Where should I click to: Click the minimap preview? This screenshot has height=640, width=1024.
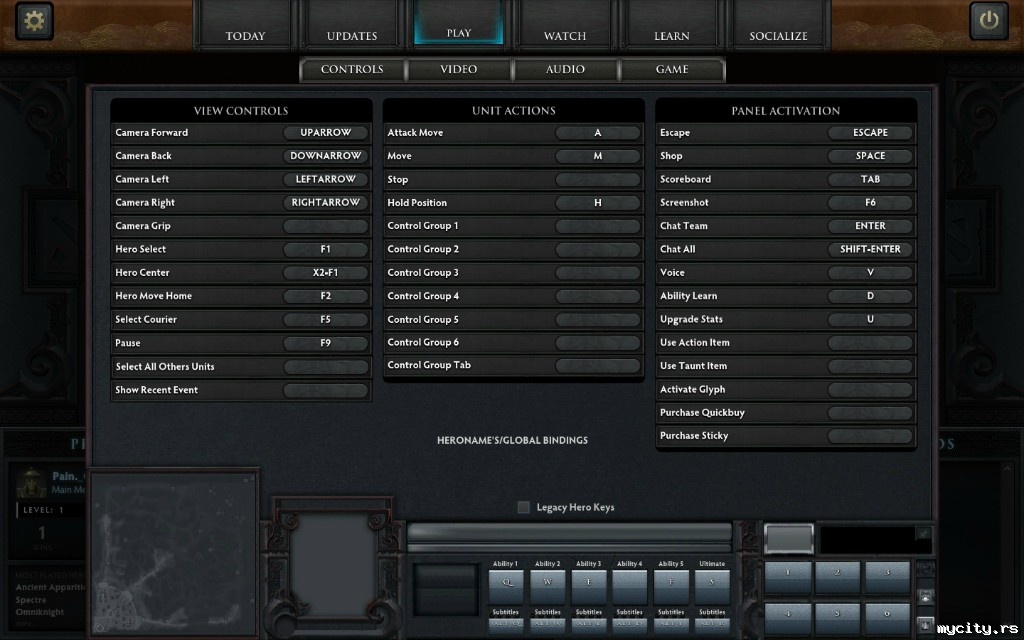click(x=173, y=554)
